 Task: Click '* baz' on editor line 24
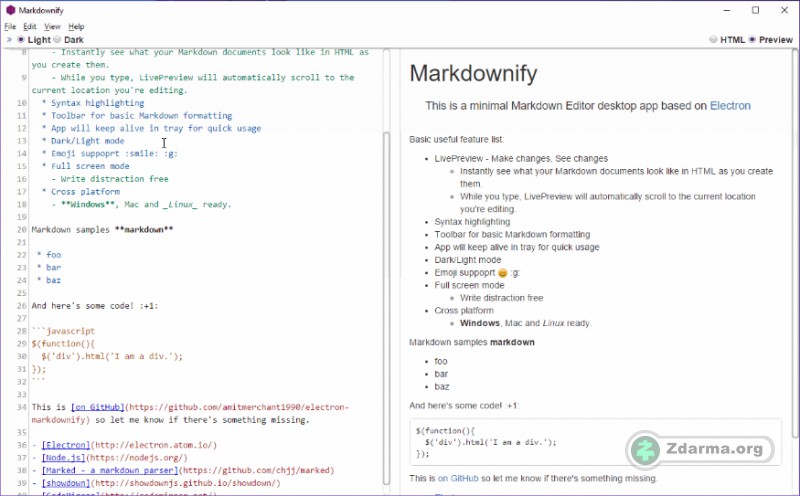click(x=49, y=280)
